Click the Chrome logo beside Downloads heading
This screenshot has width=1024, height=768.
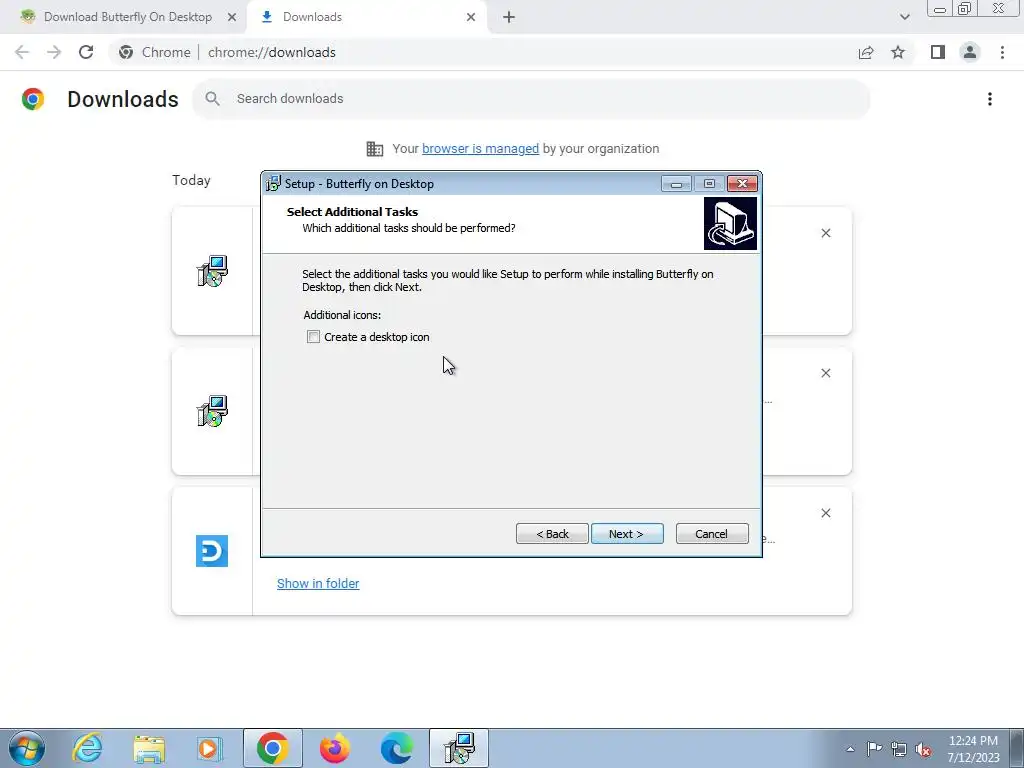point(33,99)
